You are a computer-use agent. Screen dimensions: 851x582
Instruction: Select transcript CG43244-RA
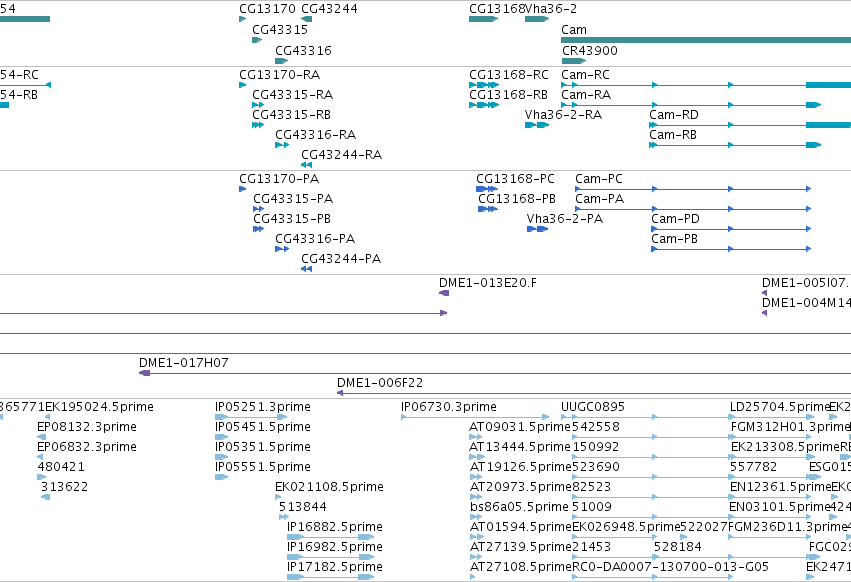point(341,155)
